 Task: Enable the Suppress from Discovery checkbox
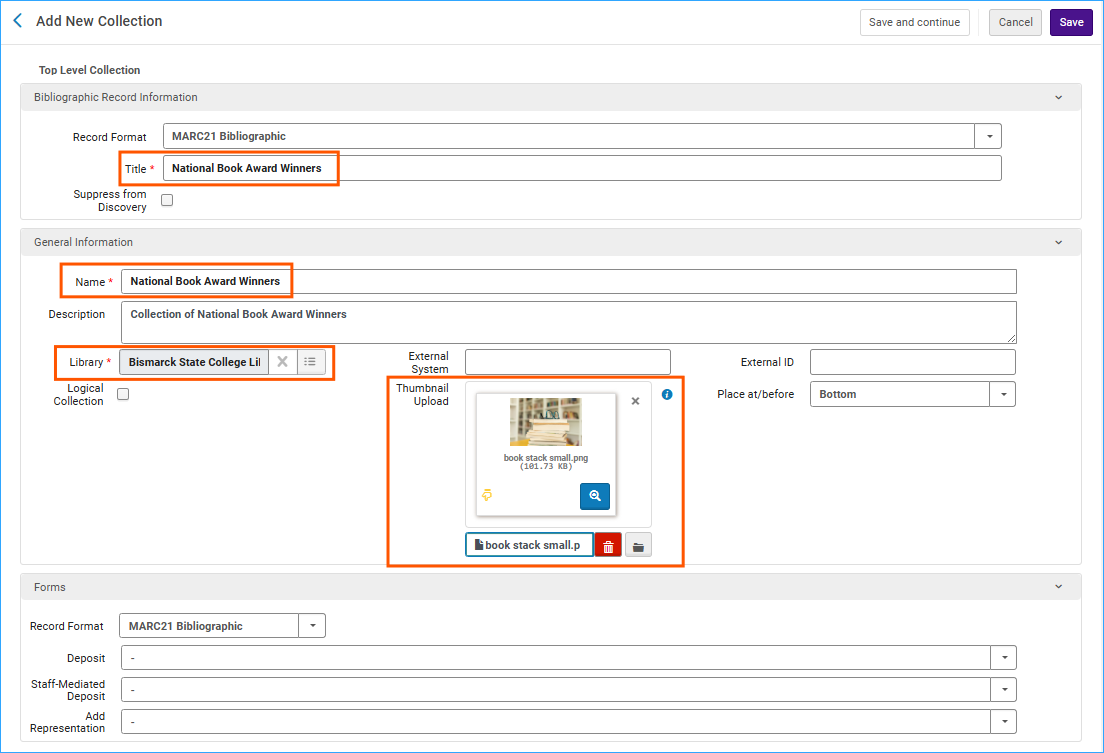[x=166, y=200]
